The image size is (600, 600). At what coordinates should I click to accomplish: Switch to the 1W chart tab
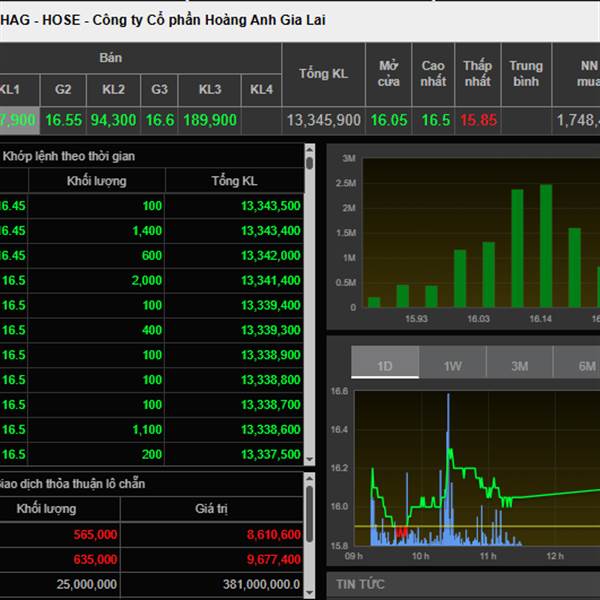(453, 362)
